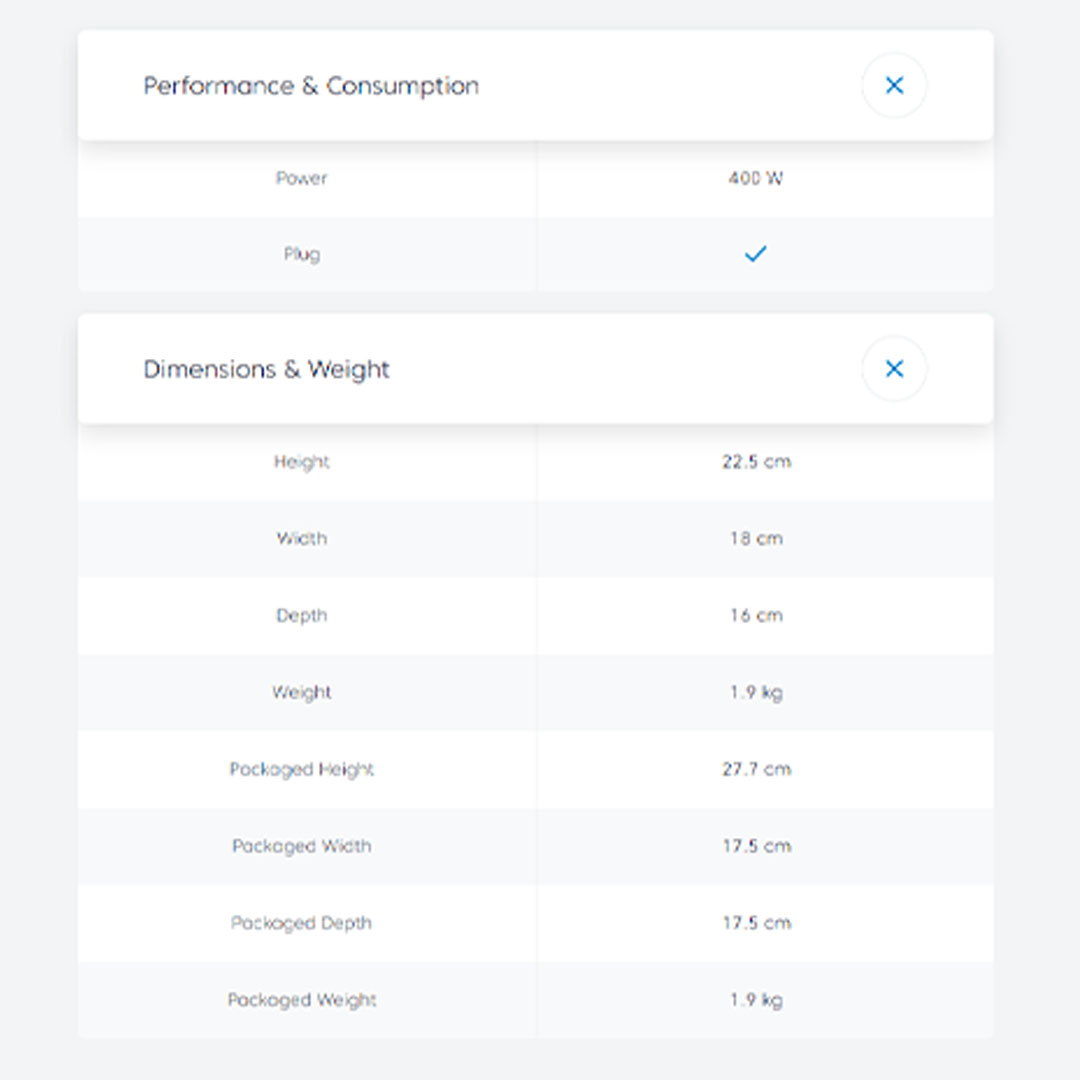
Task: Click the Depth row label
Action: (x=301, y=615)
